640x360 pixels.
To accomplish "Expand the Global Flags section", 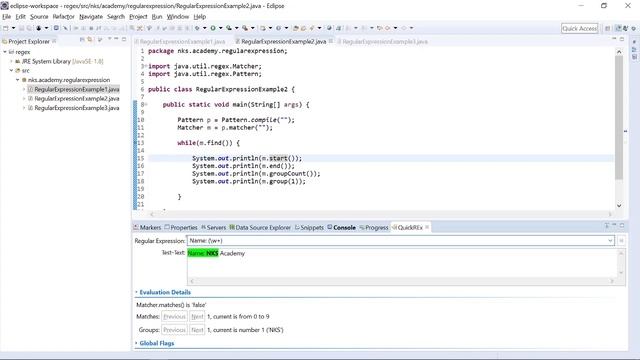I will click(x=136, y=343).
